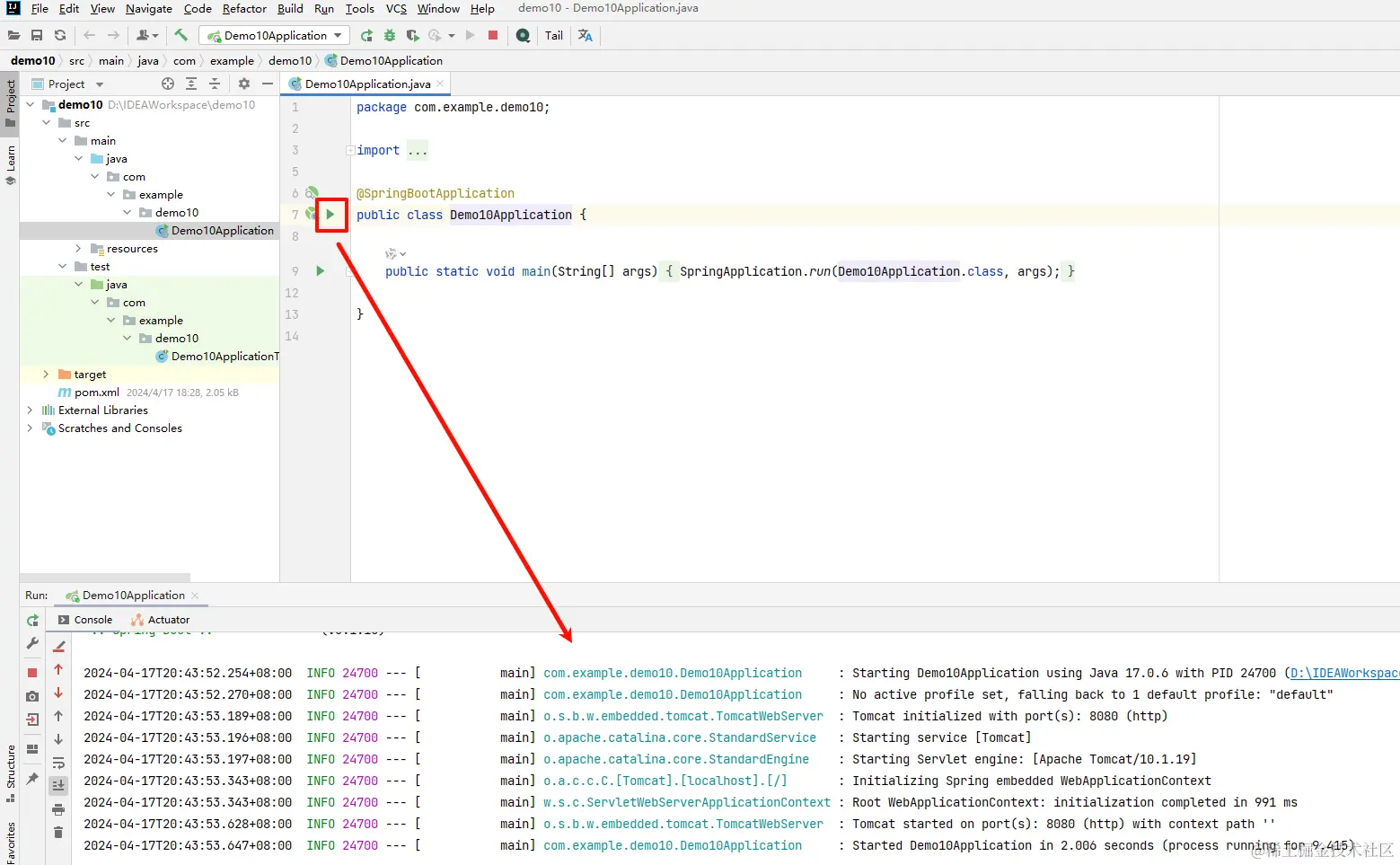Switch to the Actuator tab

(x=161, y=620)
